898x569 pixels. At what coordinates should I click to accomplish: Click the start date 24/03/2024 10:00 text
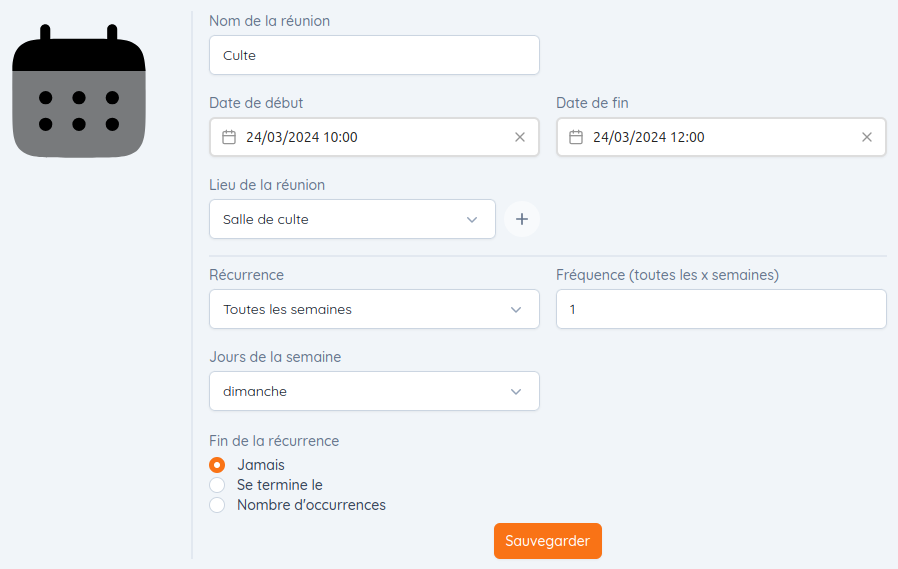coord(302,137)
